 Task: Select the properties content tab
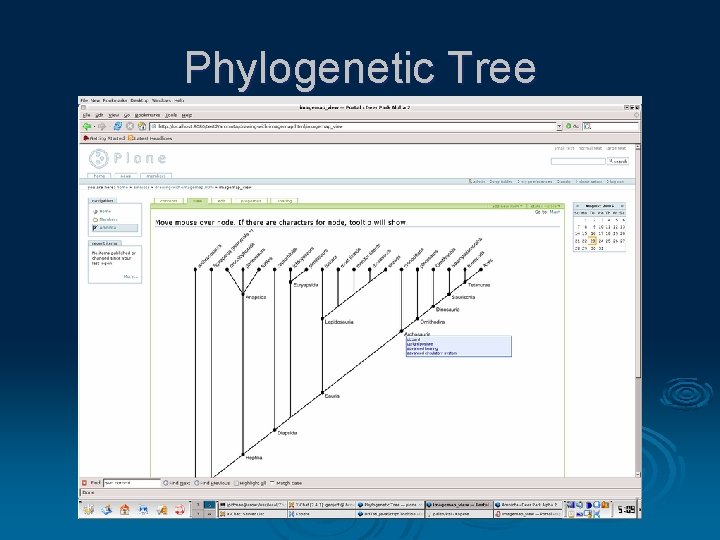251,201
